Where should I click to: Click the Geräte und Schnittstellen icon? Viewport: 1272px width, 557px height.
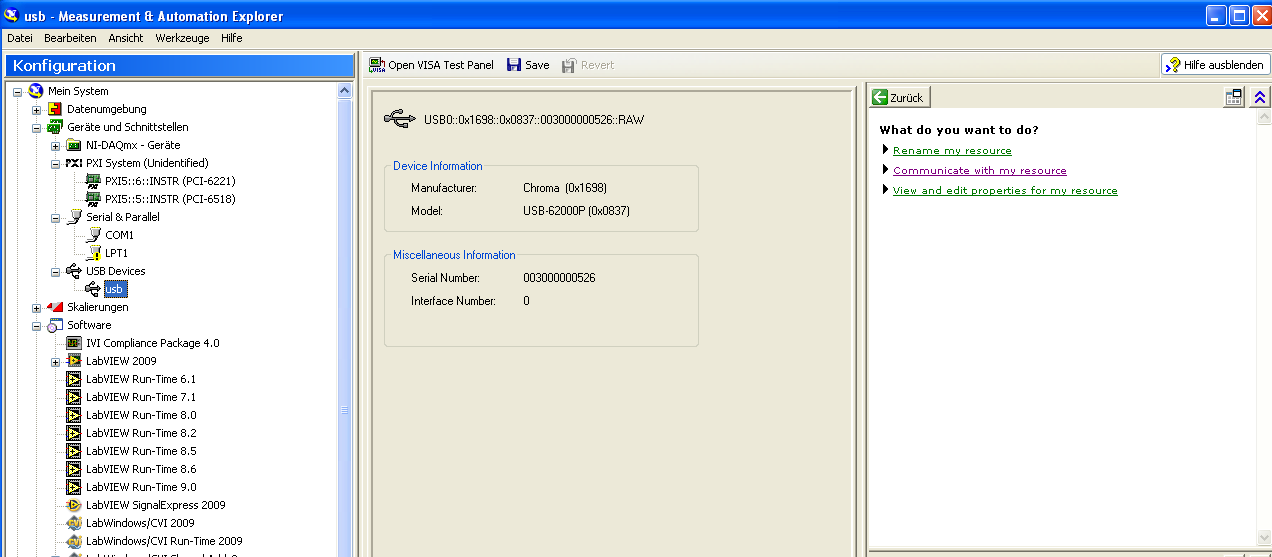(x=55, y=127)
